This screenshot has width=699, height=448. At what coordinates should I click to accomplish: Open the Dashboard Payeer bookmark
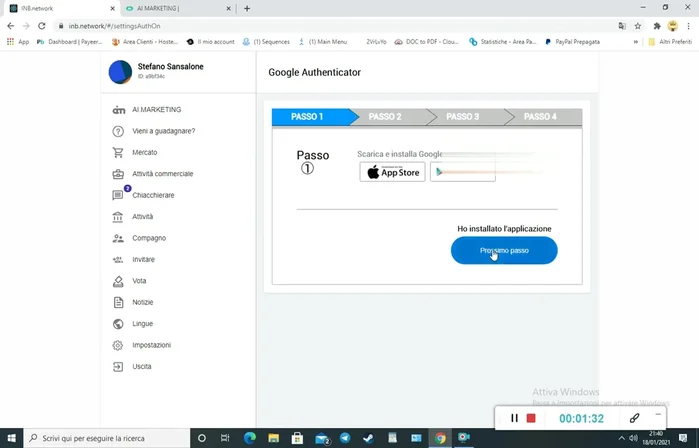(69, 42)
